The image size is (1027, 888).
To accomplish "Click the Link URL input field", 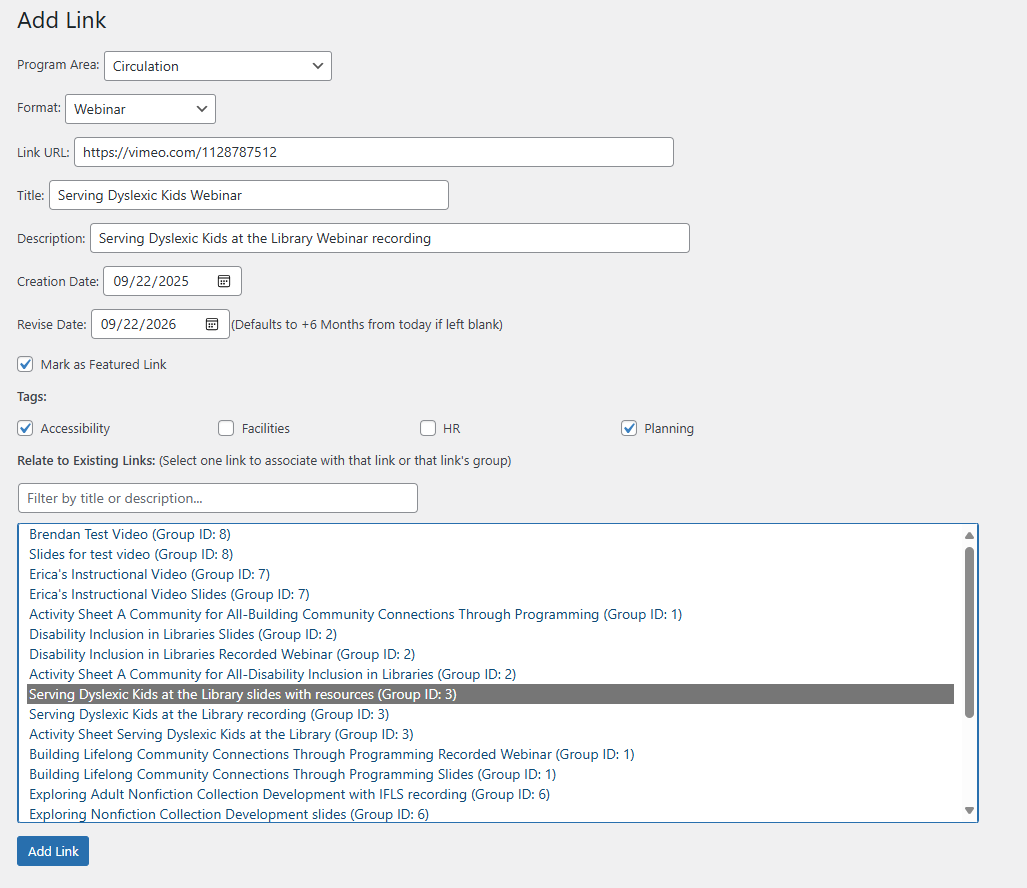I will coord(373,152).
